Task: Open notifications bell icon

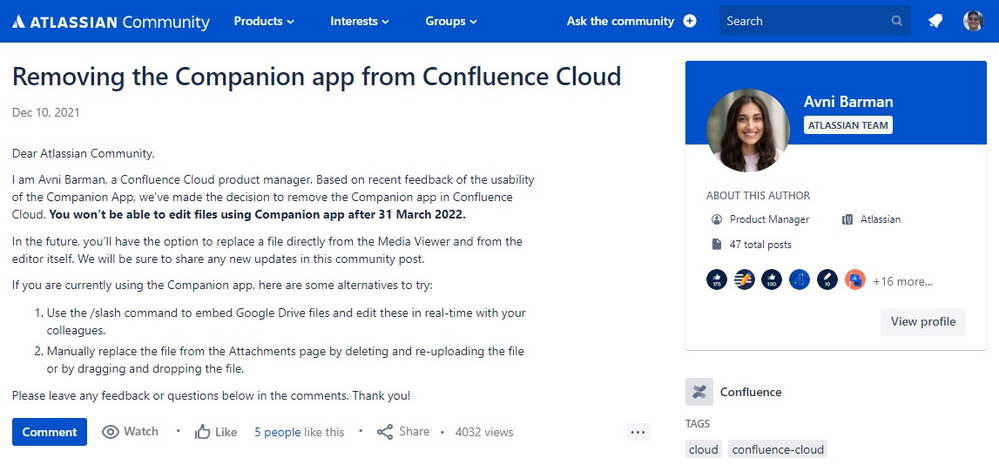Action: [x=935, y=21]
